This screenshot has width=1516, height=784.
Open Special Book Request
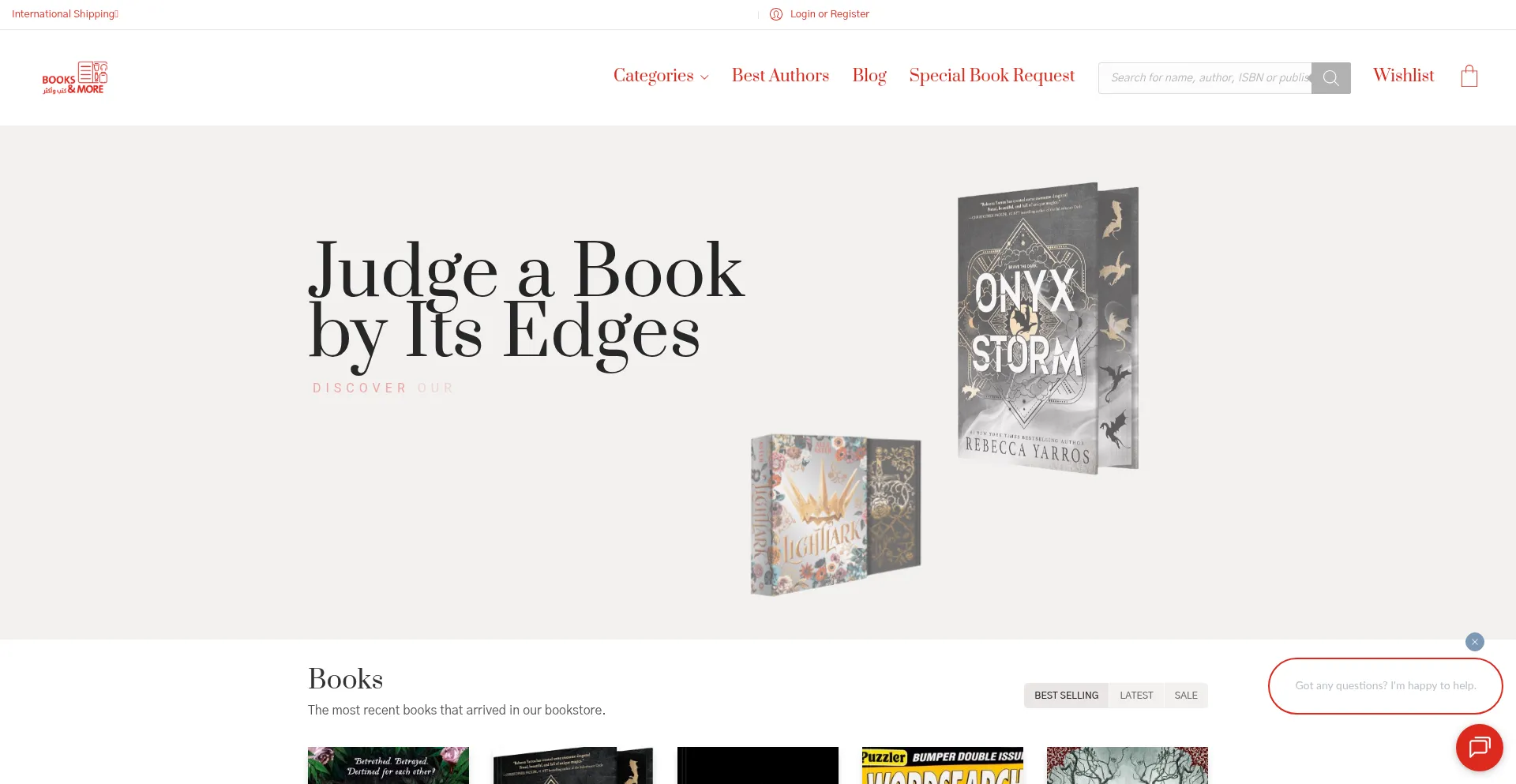point(992,76)
